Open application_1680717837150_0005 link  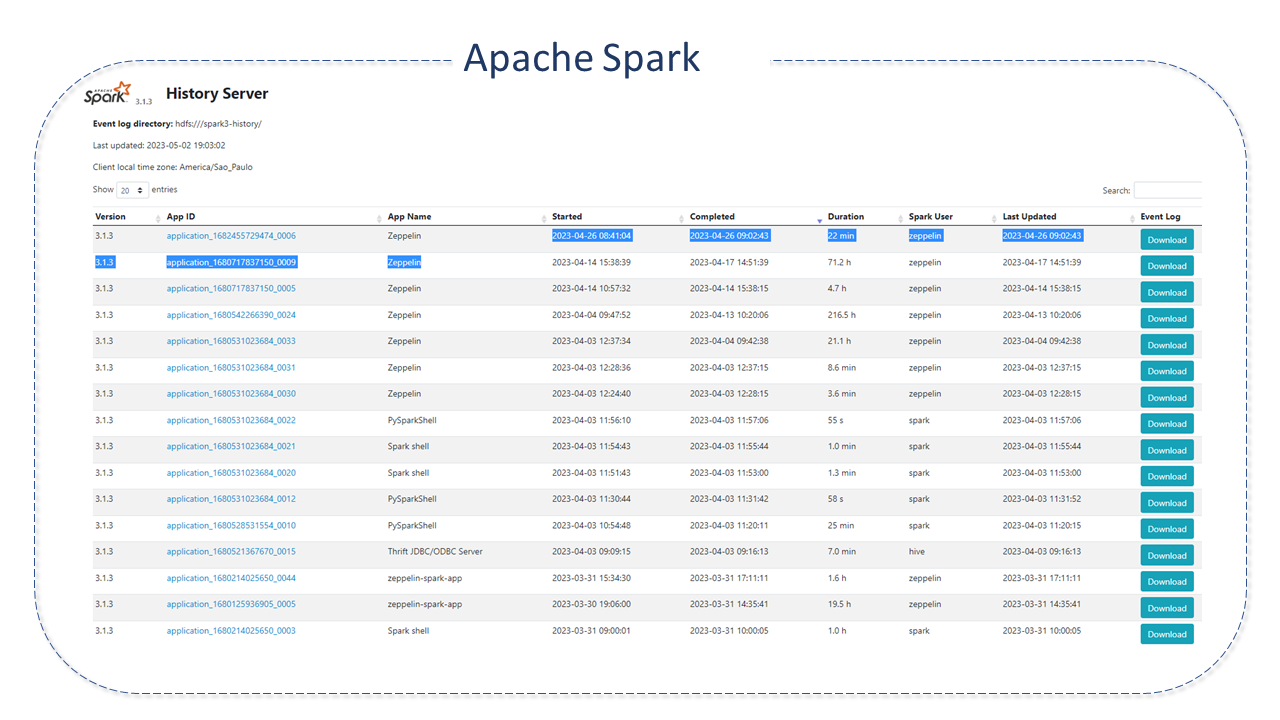pyautogui.click(x=231, y=289)
